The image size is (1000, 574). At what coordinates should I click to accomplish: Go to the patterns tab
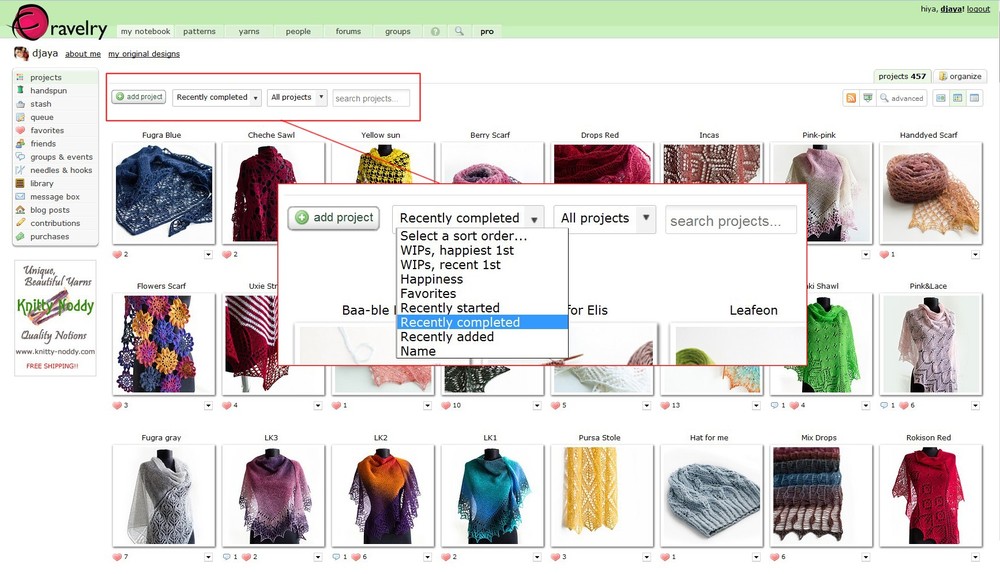pos(199,32)
